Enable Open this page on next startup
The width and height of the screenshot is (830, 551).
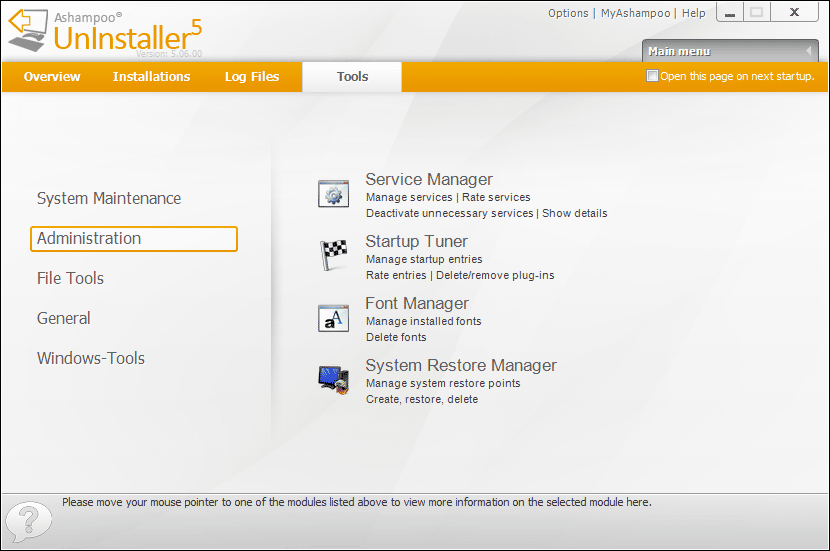tap(652, 76)
